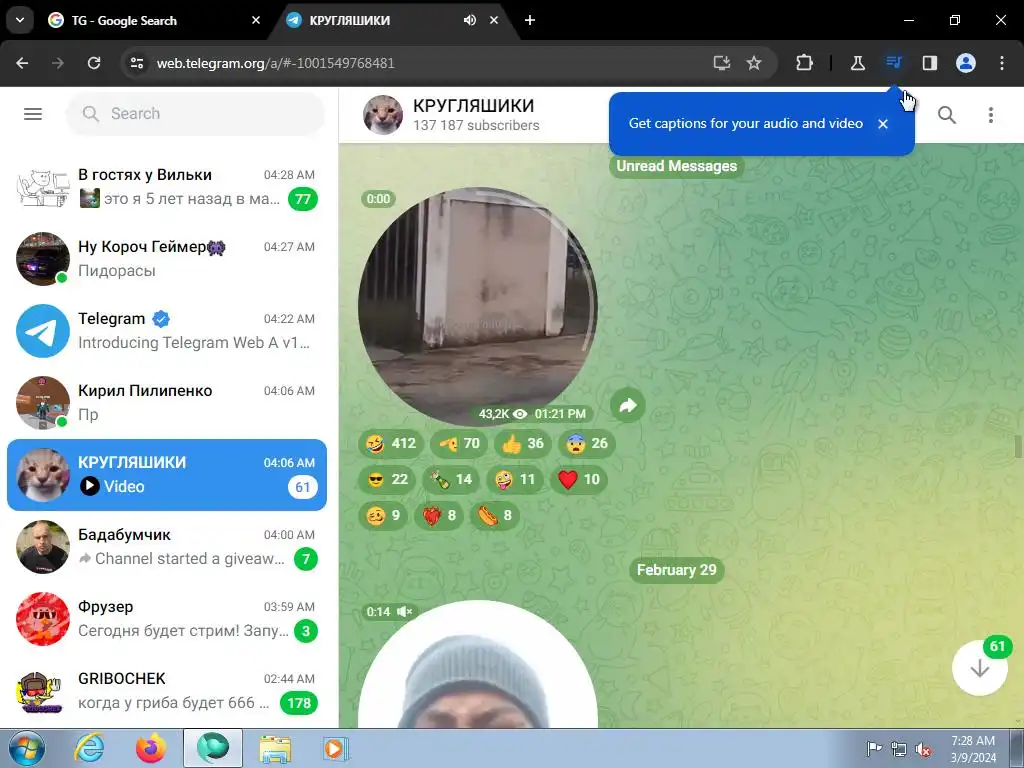Open a new browser tab
This screenshot has width=1024, height=768.
point(530,20)
